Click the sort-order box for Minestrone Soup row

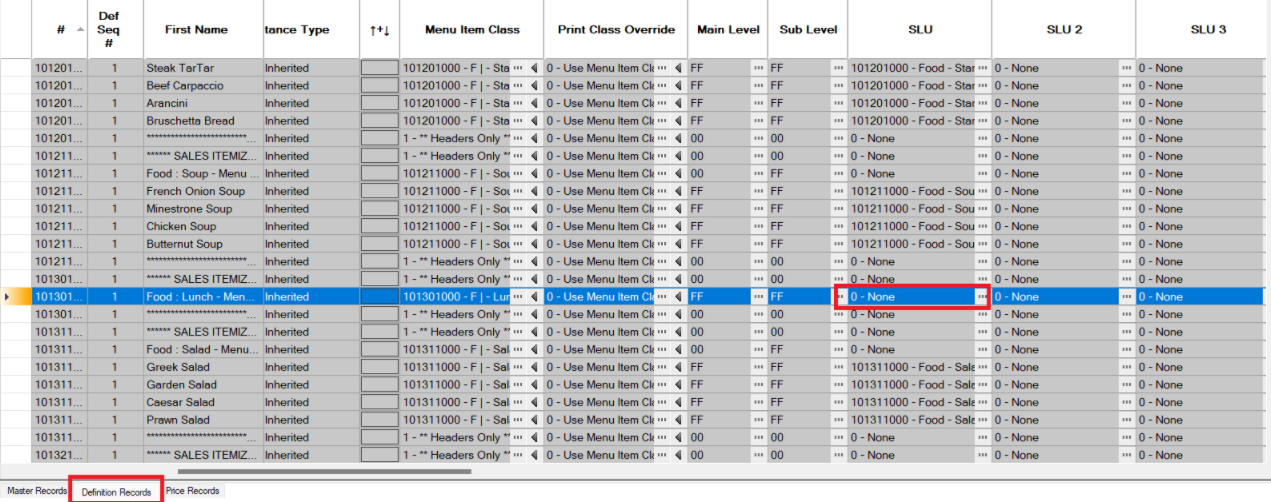(379, 209)
